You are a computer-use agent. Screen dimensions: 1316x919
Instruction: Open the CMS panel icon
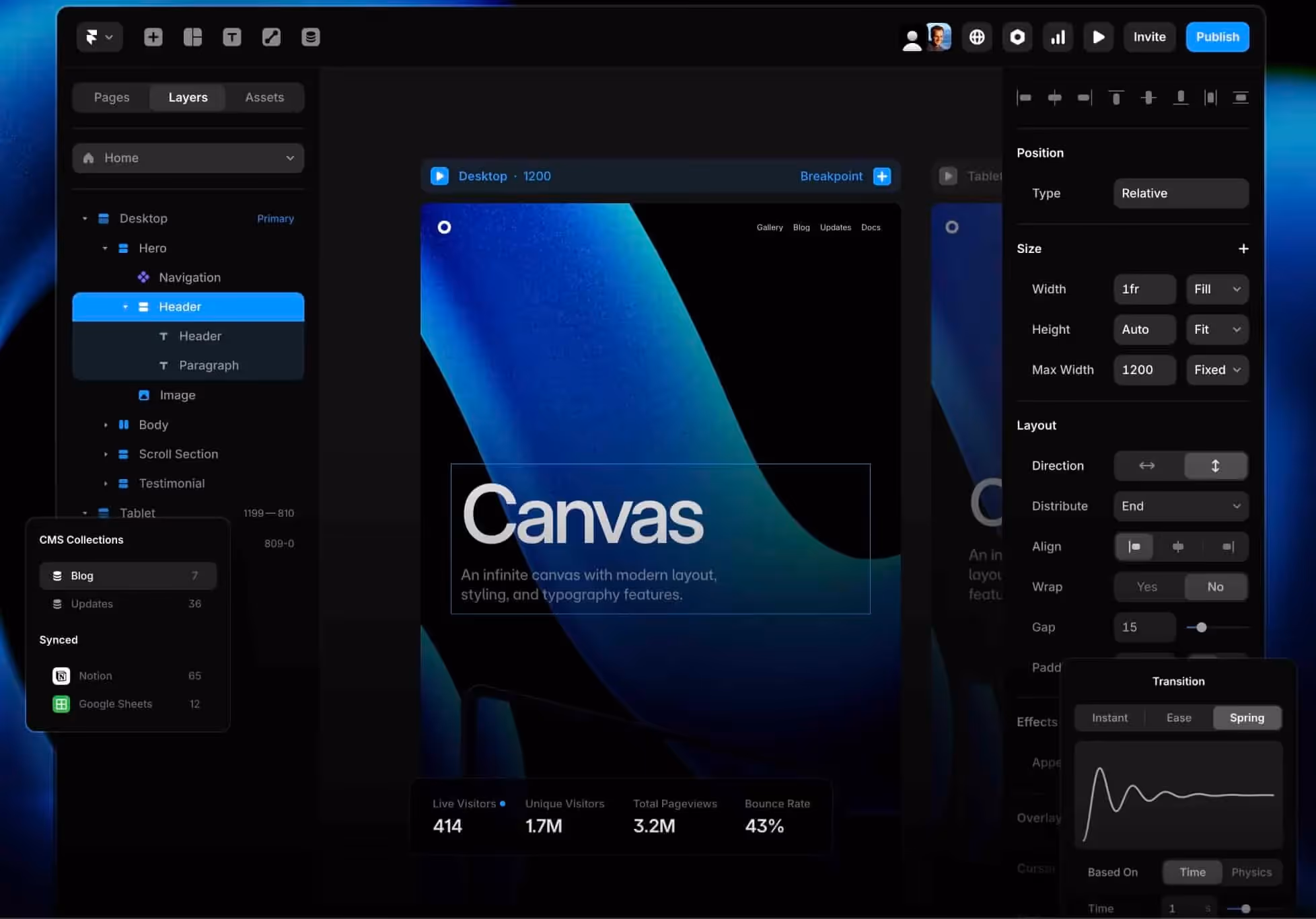pos(311,37)
